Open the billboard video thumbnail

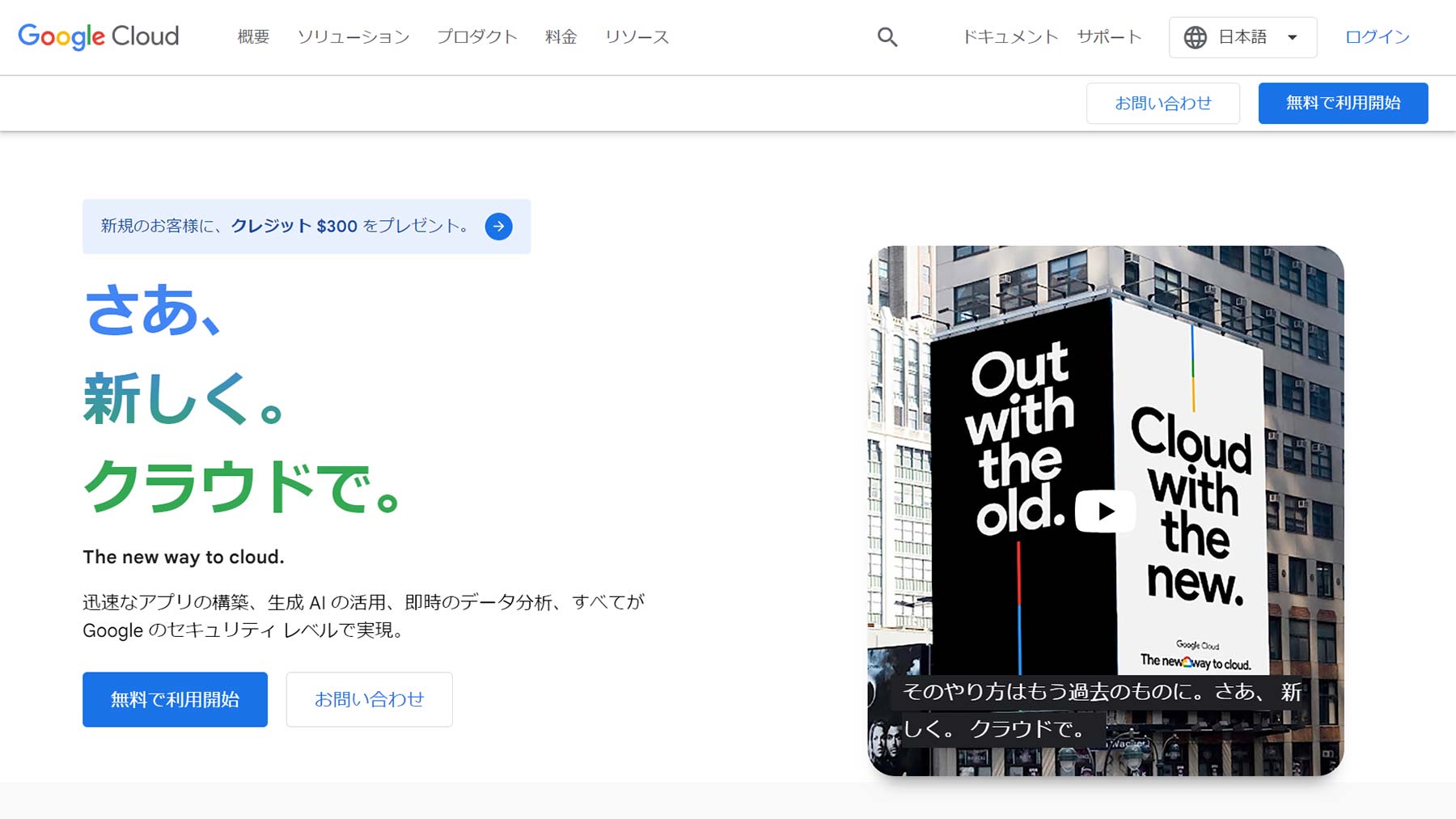tap(1106, 511)
